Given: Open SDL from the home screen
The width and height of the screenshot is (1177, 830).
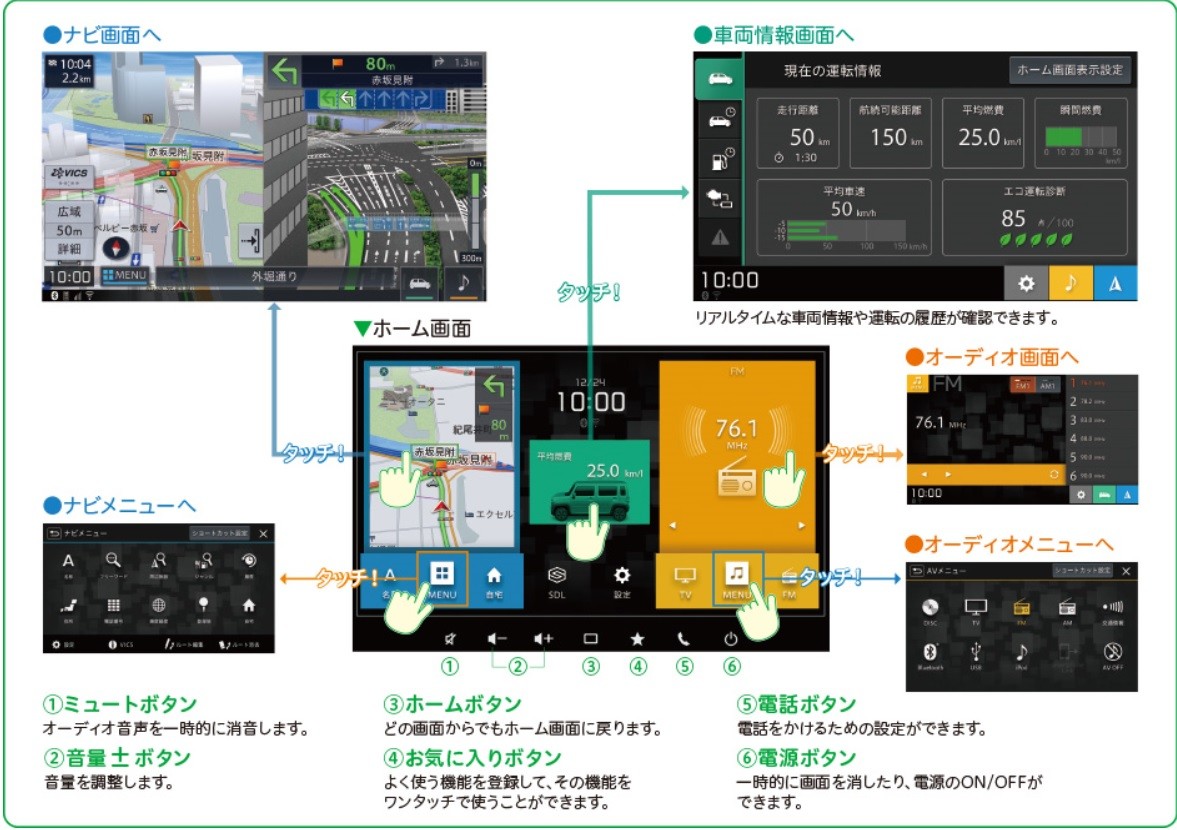Looking at the screenshot, I should pos(557,581).
